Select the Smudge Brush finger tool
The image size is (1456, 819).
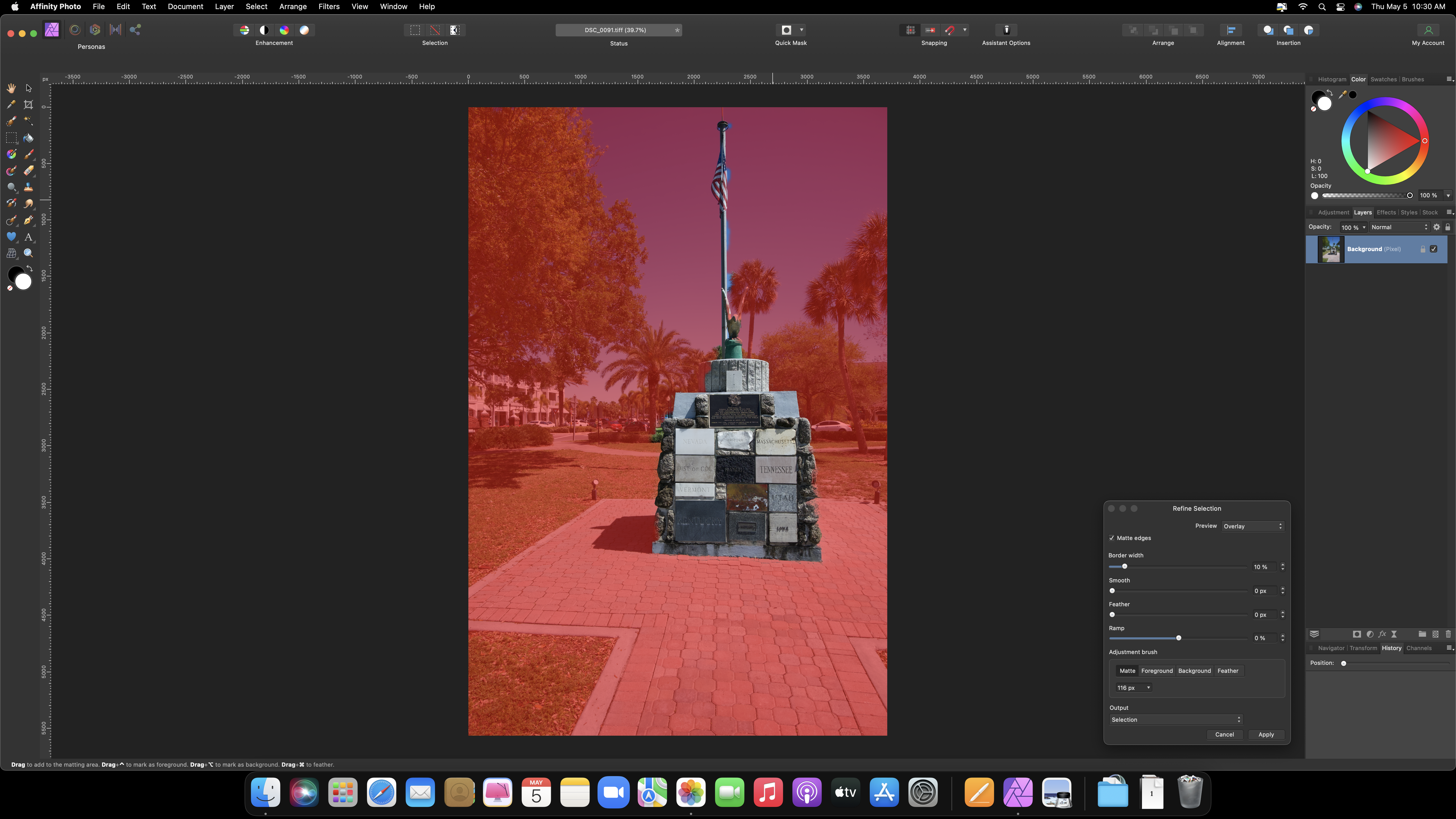pyautogui.click(x=28, y=204)
